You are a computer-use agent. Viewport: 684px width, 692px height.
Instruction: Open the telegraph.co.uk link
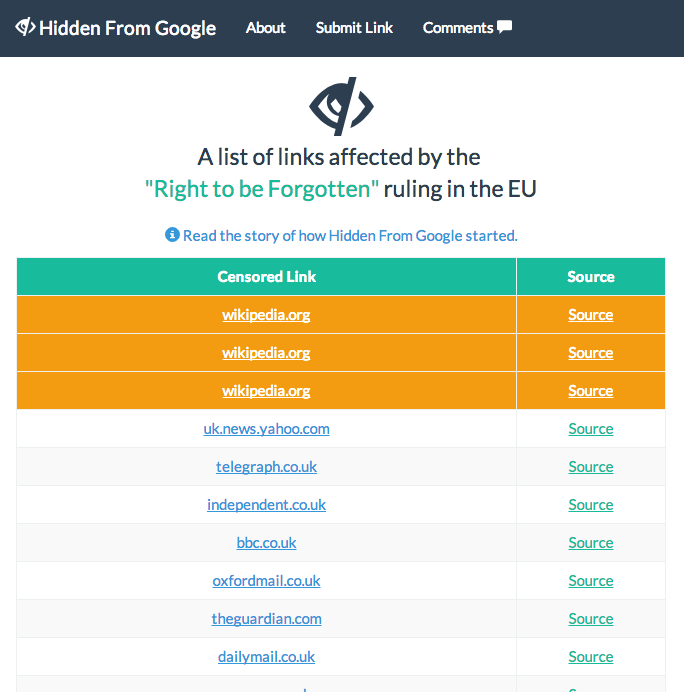267,467
